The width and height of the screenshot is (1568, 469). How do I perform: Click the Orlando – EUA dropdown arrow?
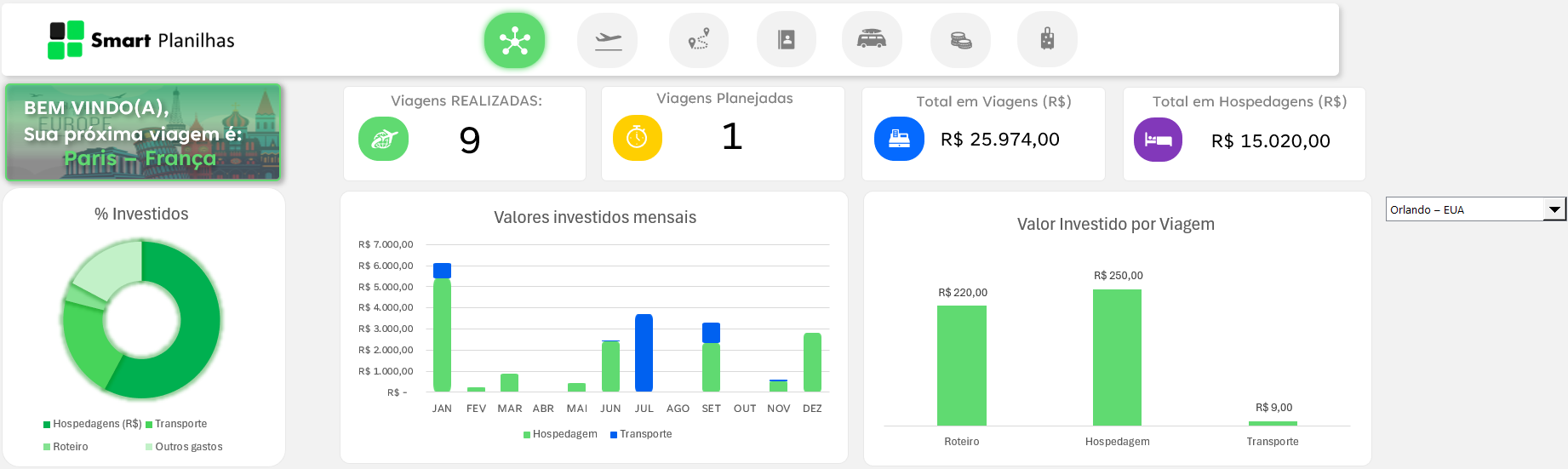click(x=1555, y=209)
